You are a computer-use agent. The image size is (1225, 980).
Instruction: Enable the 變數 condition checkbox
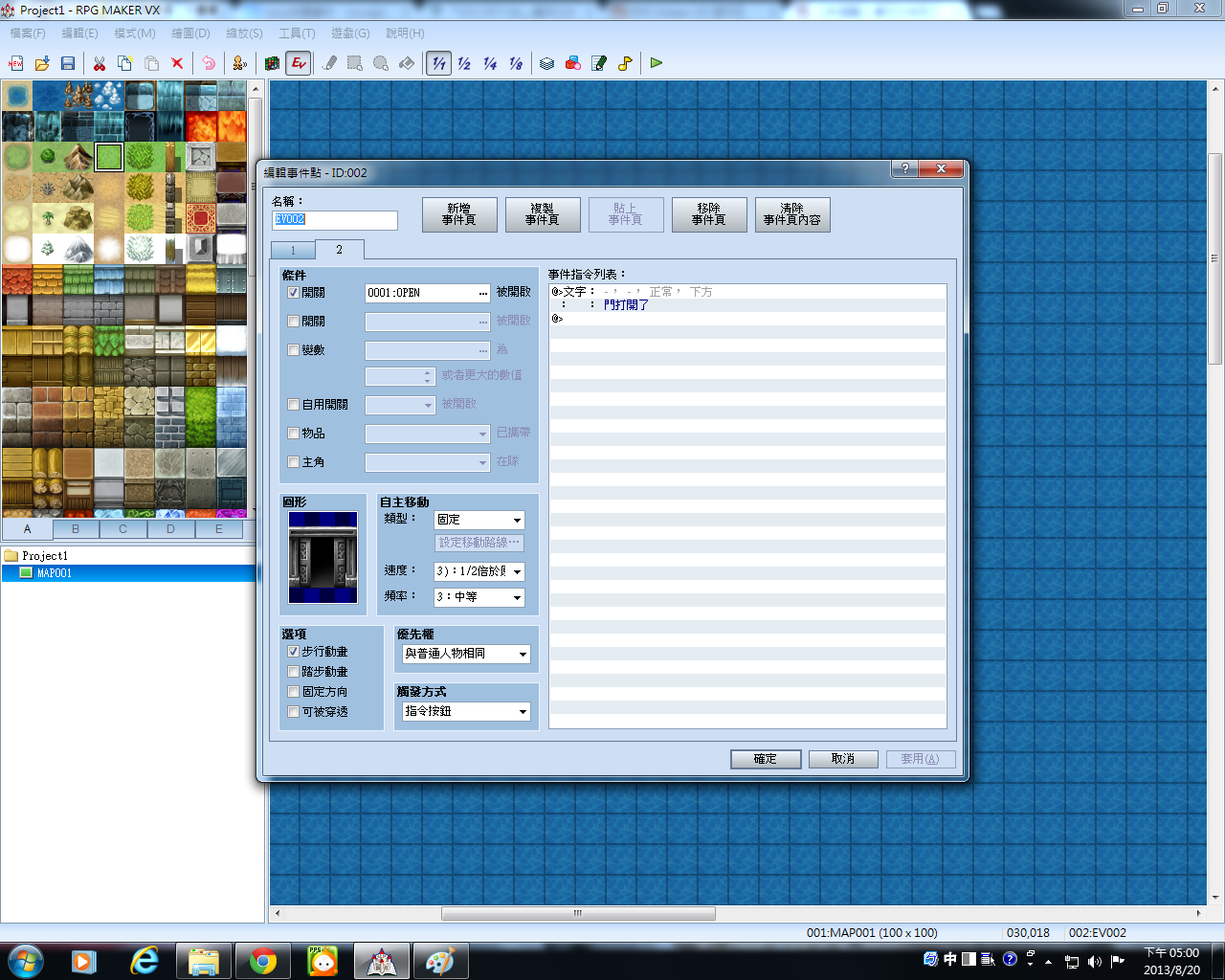294,350
